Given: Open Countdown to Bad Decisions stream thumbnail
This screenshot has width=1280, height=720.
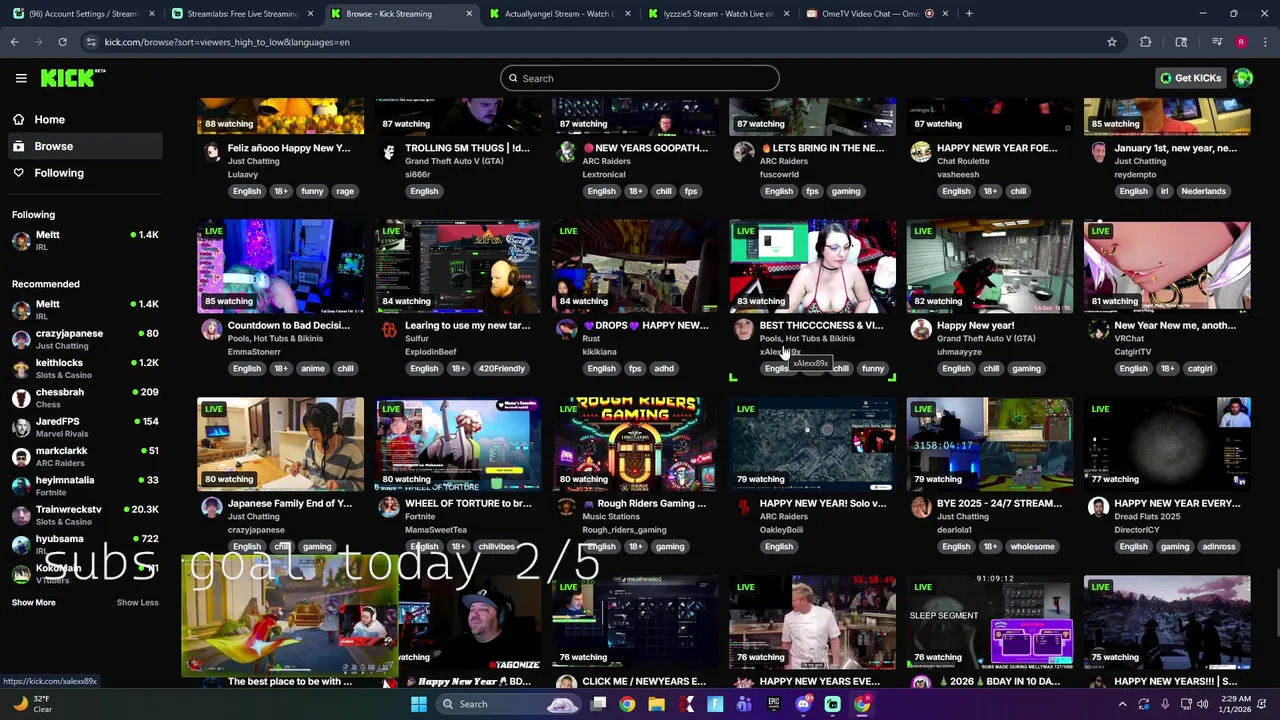Looking at the screenshot, I should click(280, 266).
